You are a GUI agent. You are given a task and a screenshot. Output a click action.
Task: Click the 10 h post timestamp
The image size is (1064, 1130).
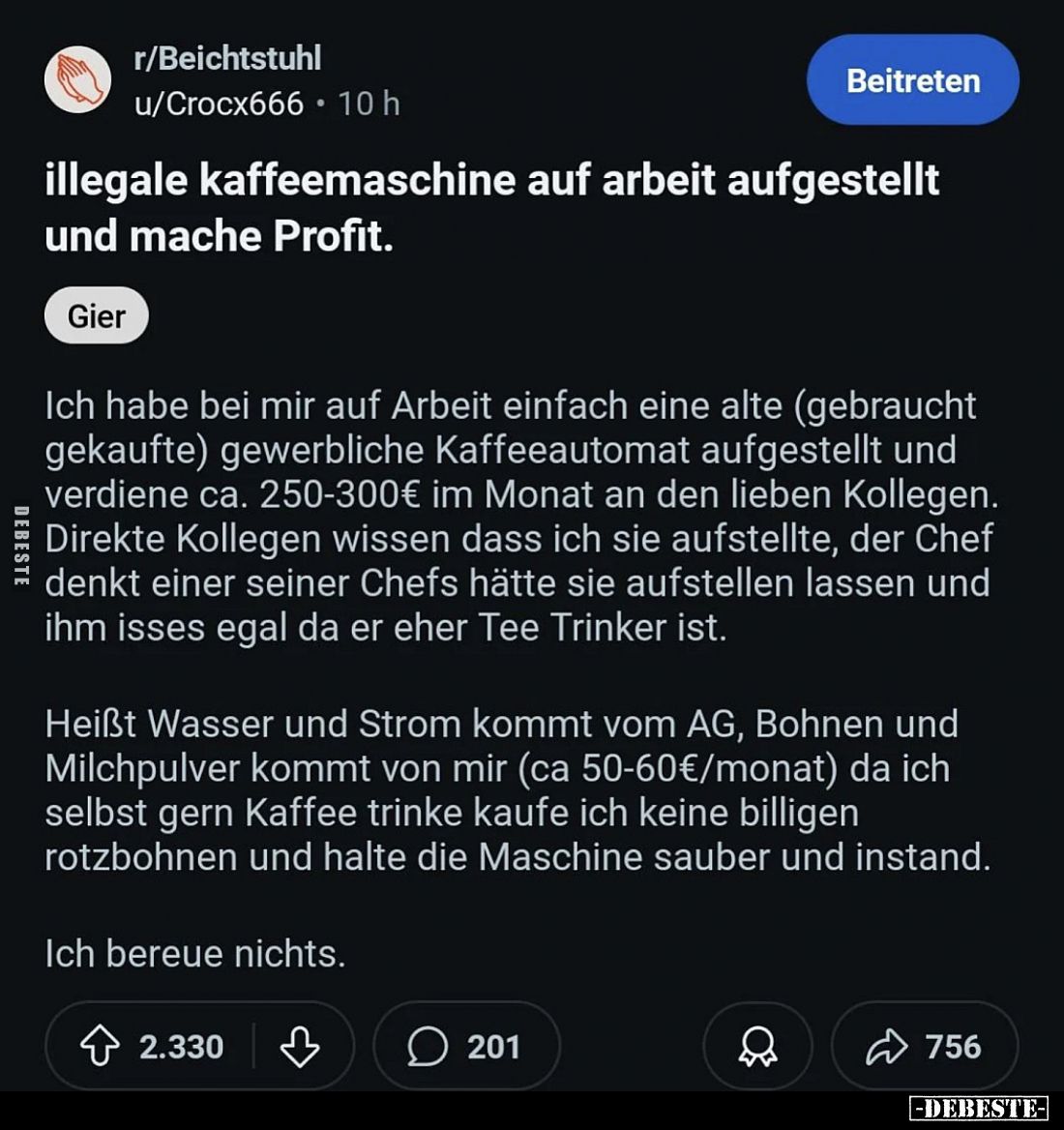click(x=369, y=104)
